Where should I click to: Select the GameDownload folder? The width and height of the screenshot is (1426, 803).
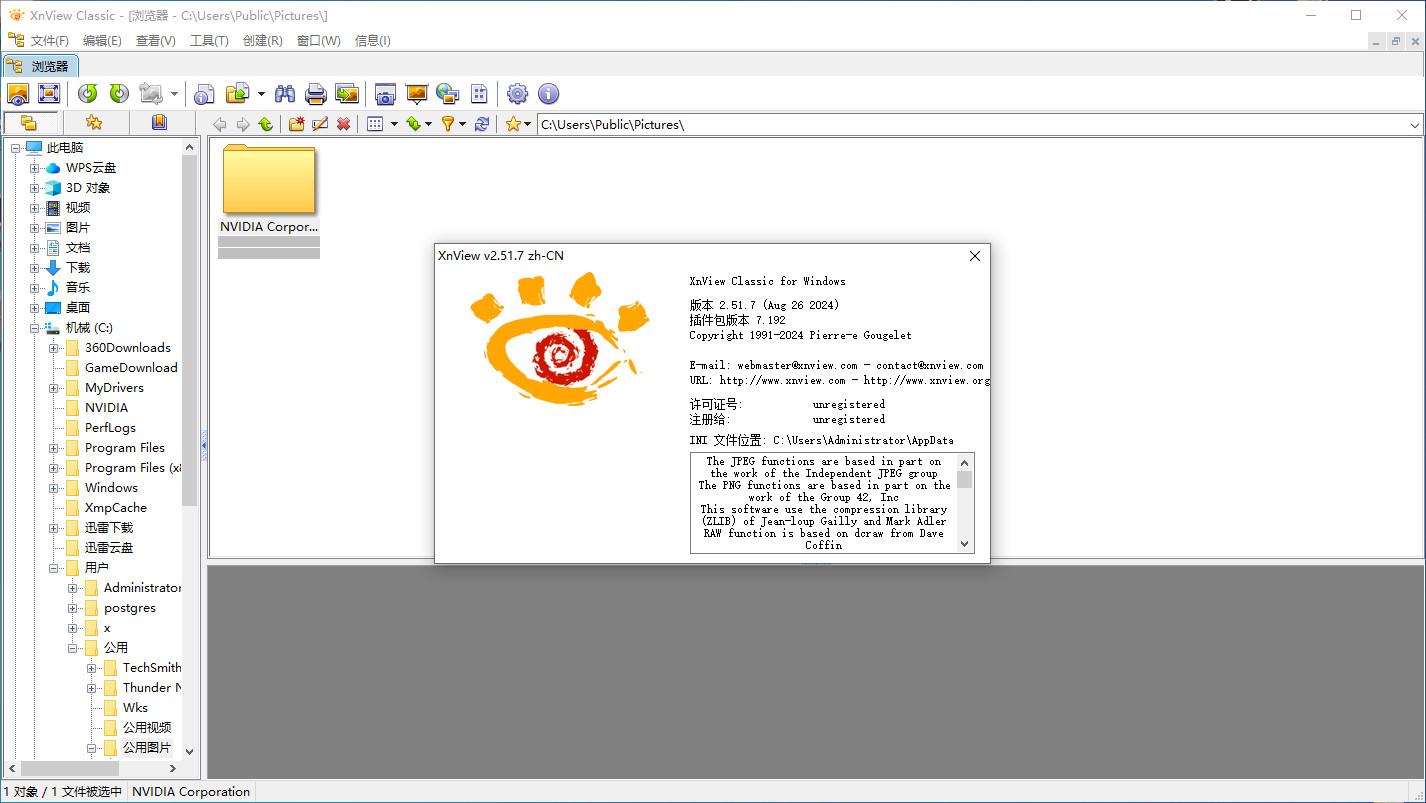[x=131, y=368]
